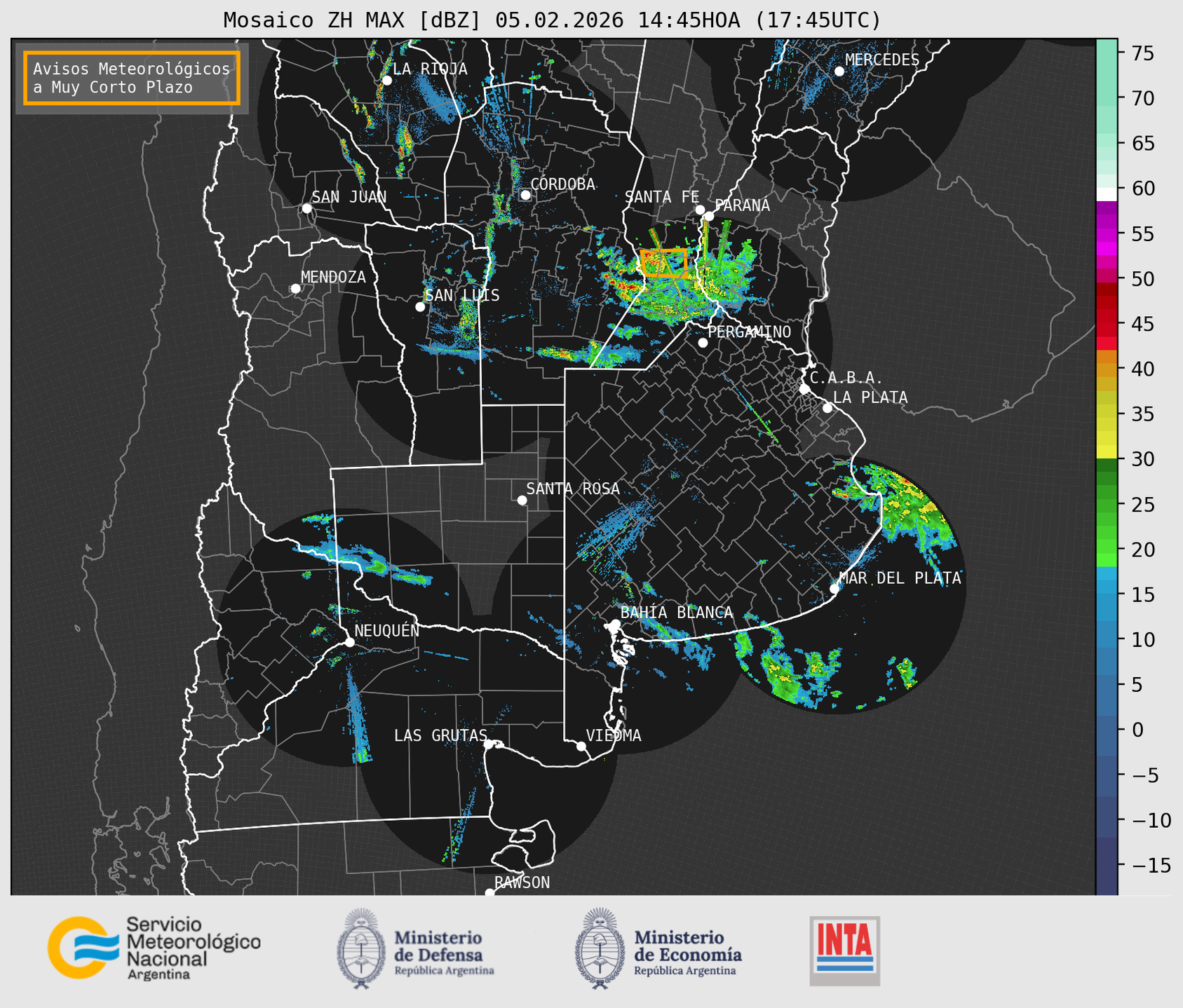
Task: Click the CÓRDOBA city label
Action: [563, 184]
